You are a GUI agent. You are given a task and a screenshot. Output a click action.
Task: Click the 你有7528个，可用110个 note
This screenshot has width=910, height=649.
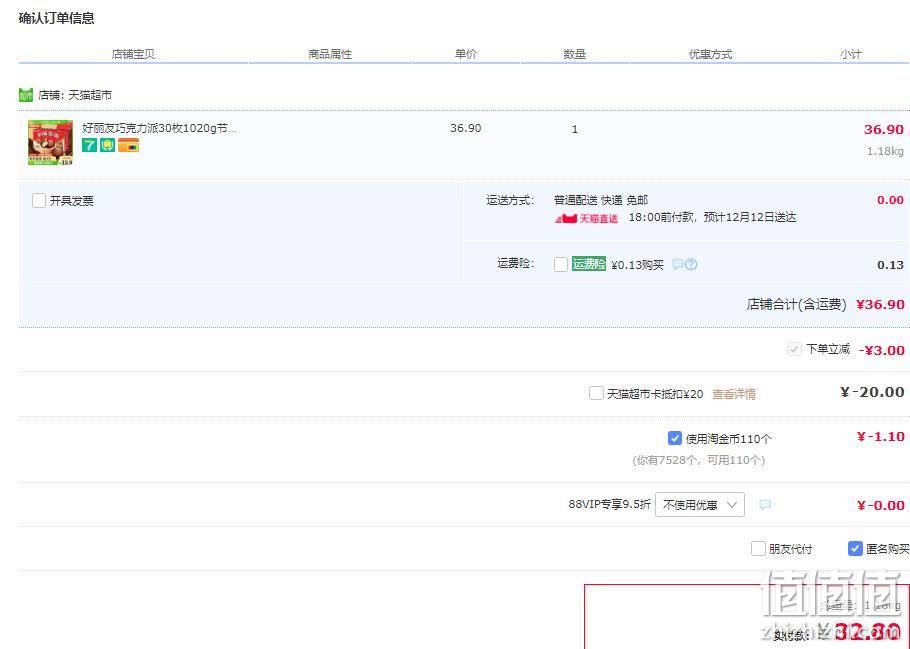tap(698, 460)
